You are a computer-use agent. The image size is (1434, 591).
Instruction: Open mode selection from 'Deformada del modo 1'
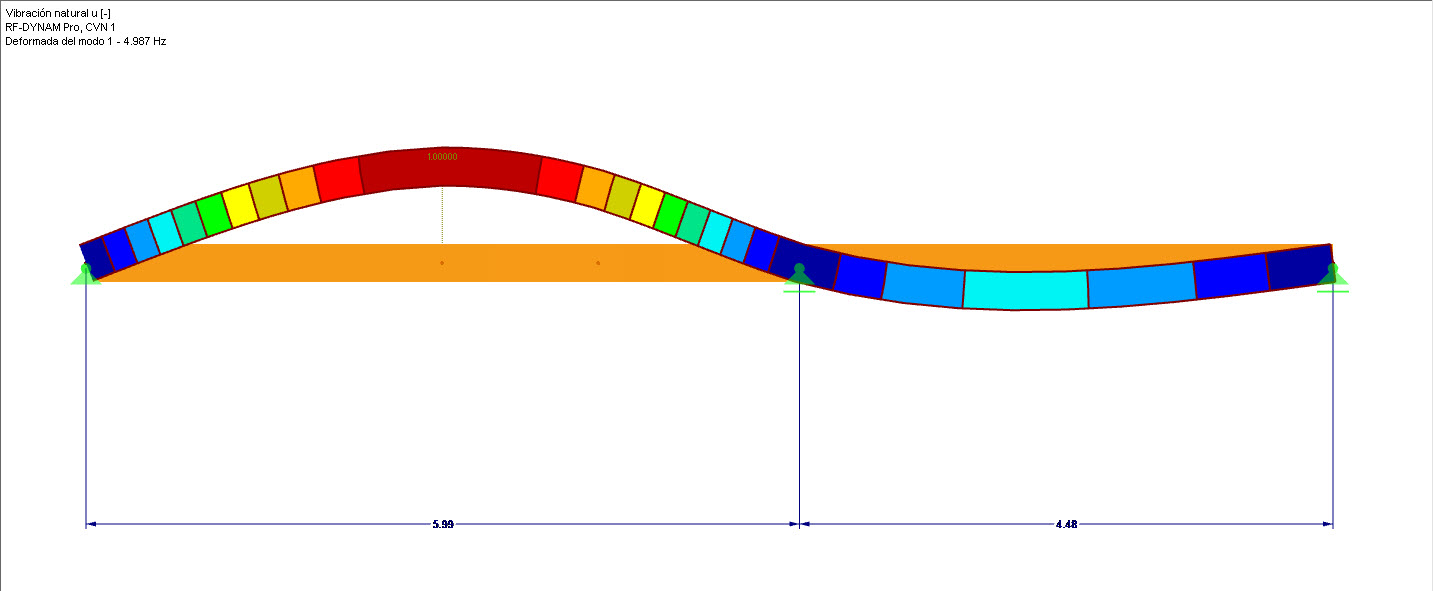pos(60,43)
